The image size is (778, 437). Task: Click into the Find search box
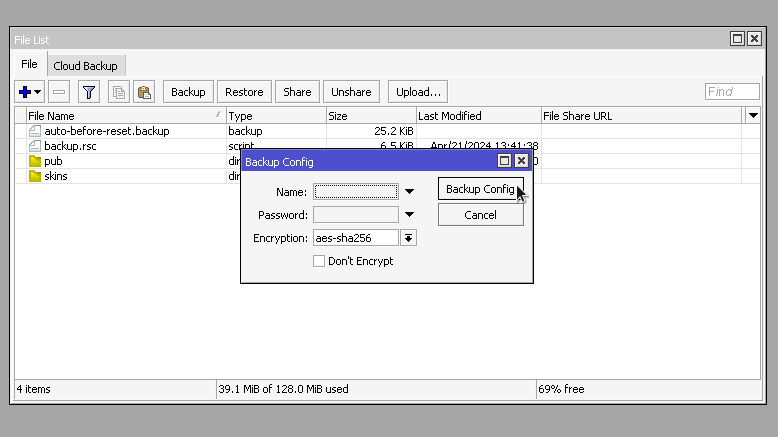[731, 92]
